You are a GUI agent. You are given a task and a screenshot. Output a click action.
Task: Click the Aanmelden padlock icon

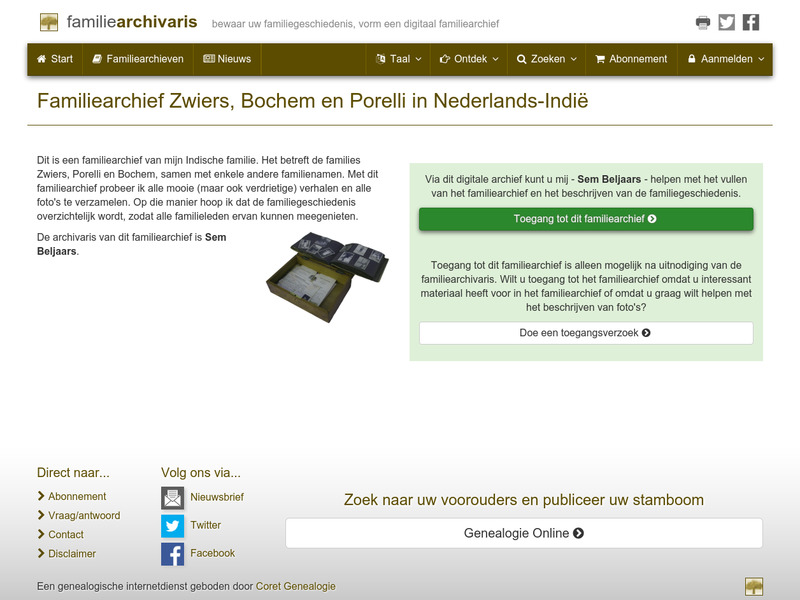point(692,59)
